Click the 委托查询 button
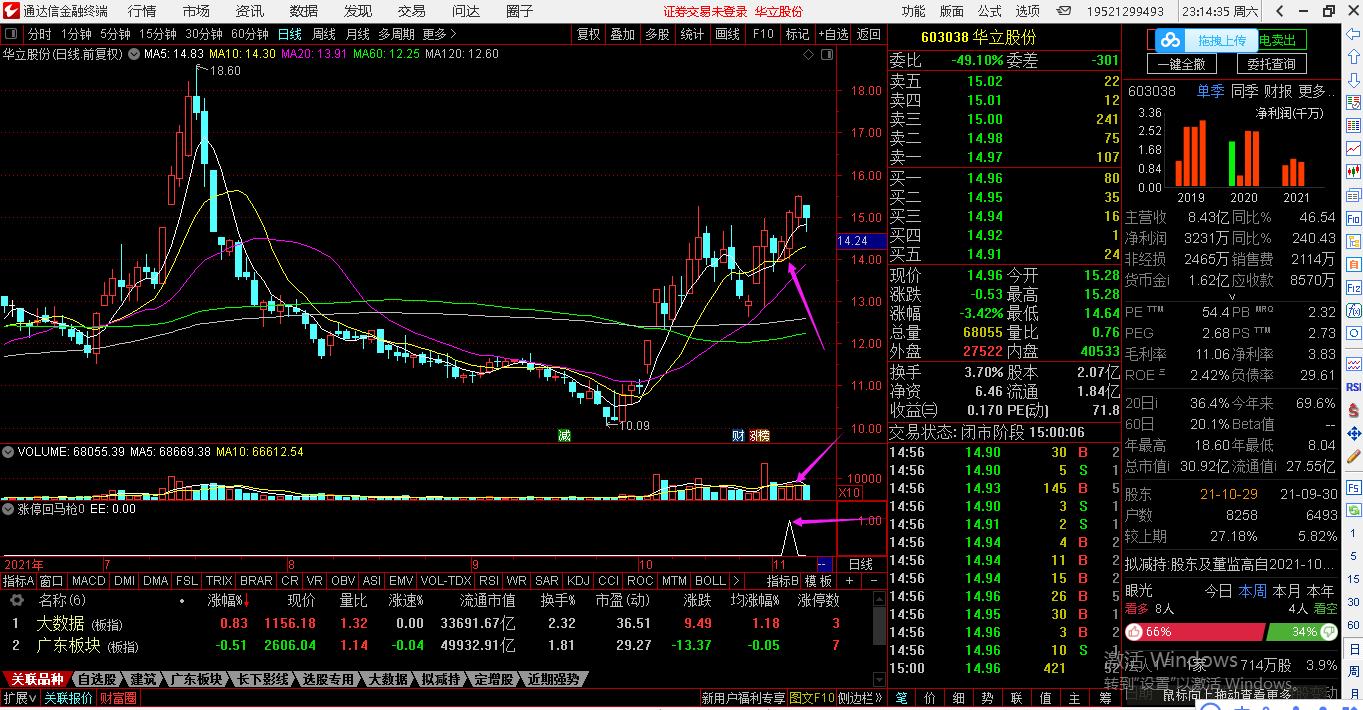 click(x=1271, y=64)
